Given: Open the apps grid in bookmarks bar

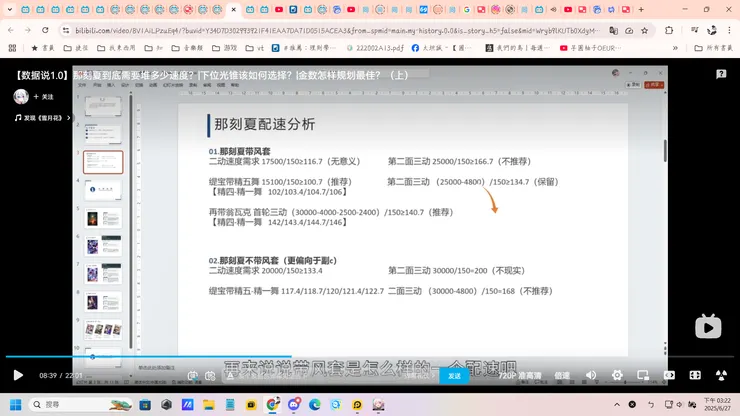Looking at the screenshot, I should (x=12, y=48).
